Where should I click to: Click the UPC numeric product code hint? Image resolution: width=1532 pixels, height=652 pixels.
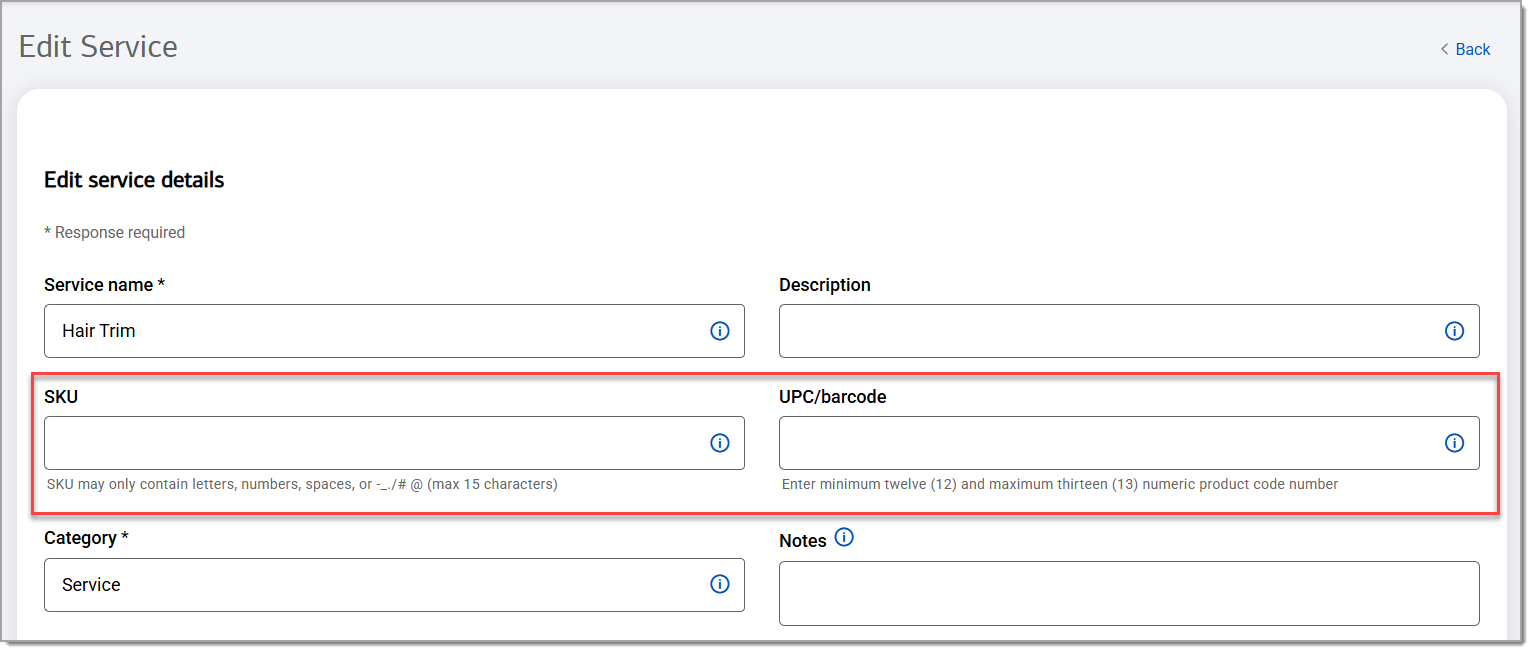coord(1060,484)
